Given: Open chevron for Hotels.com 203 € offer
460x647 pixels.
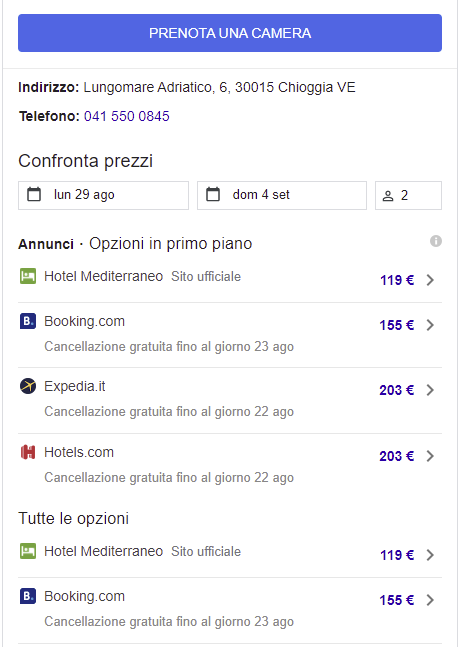Looking at the screenshot, I should tap(430, 456).
